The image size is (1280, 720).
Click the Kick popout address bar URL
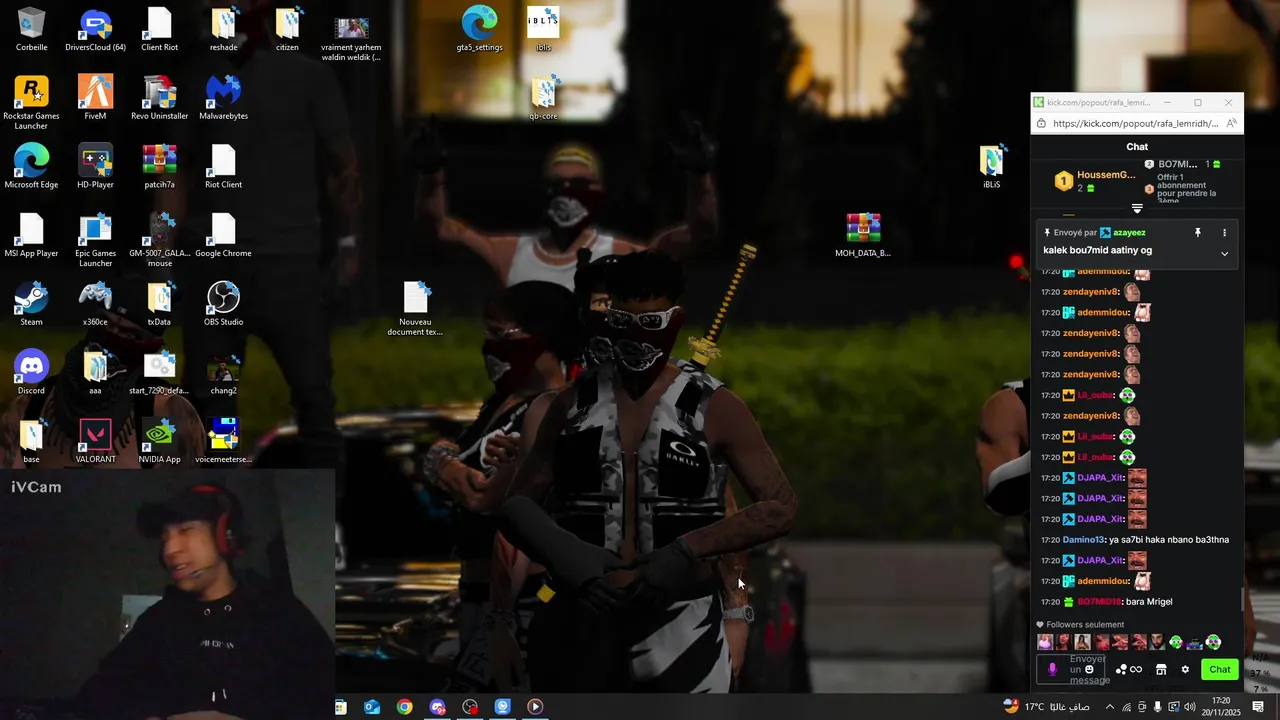coord(1135,124)
